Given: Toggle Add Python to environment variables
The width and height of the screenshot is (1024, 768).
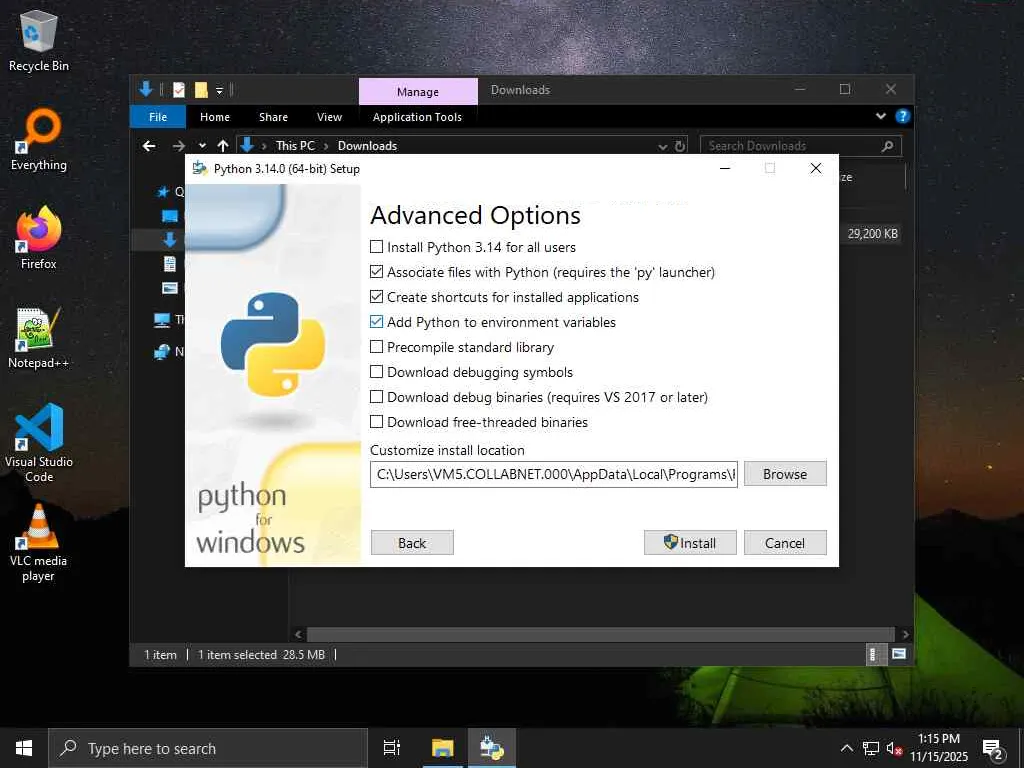Looking at the screenshot, I should (377, 321).
